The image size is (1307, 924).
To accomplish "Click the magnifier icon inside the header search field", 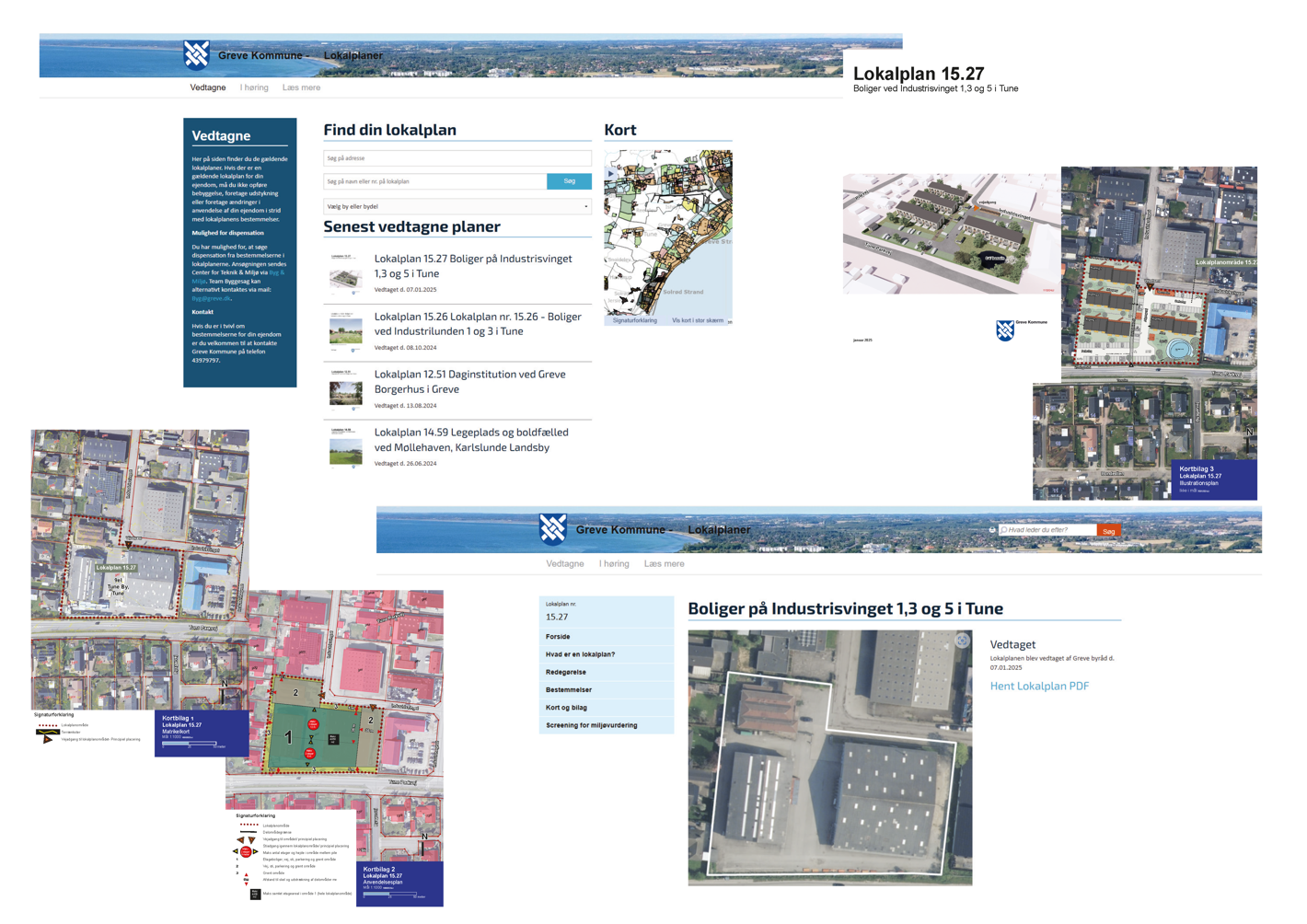I will click(1003, 530).
